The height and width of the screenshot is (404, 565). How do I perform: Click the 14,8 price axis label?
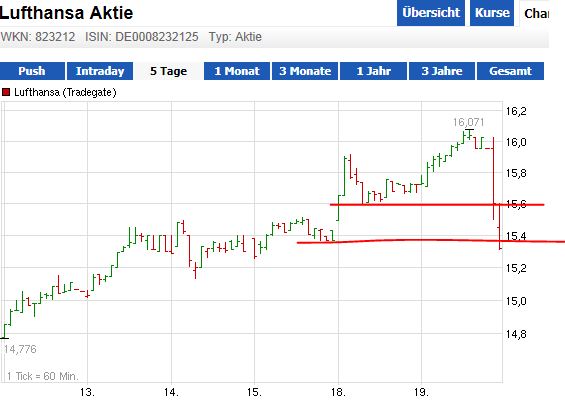click(x=516, y=334)
